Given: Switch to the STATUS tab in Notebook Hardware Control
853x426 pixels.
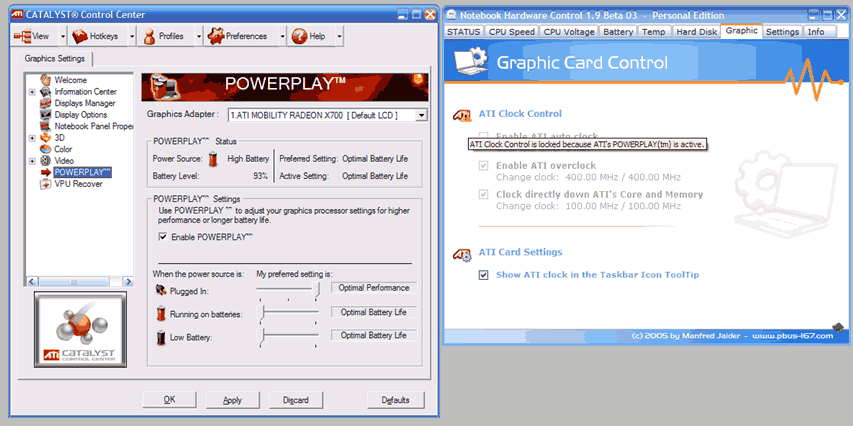Looking at the screenshot, I should click(x=463, y=32).
